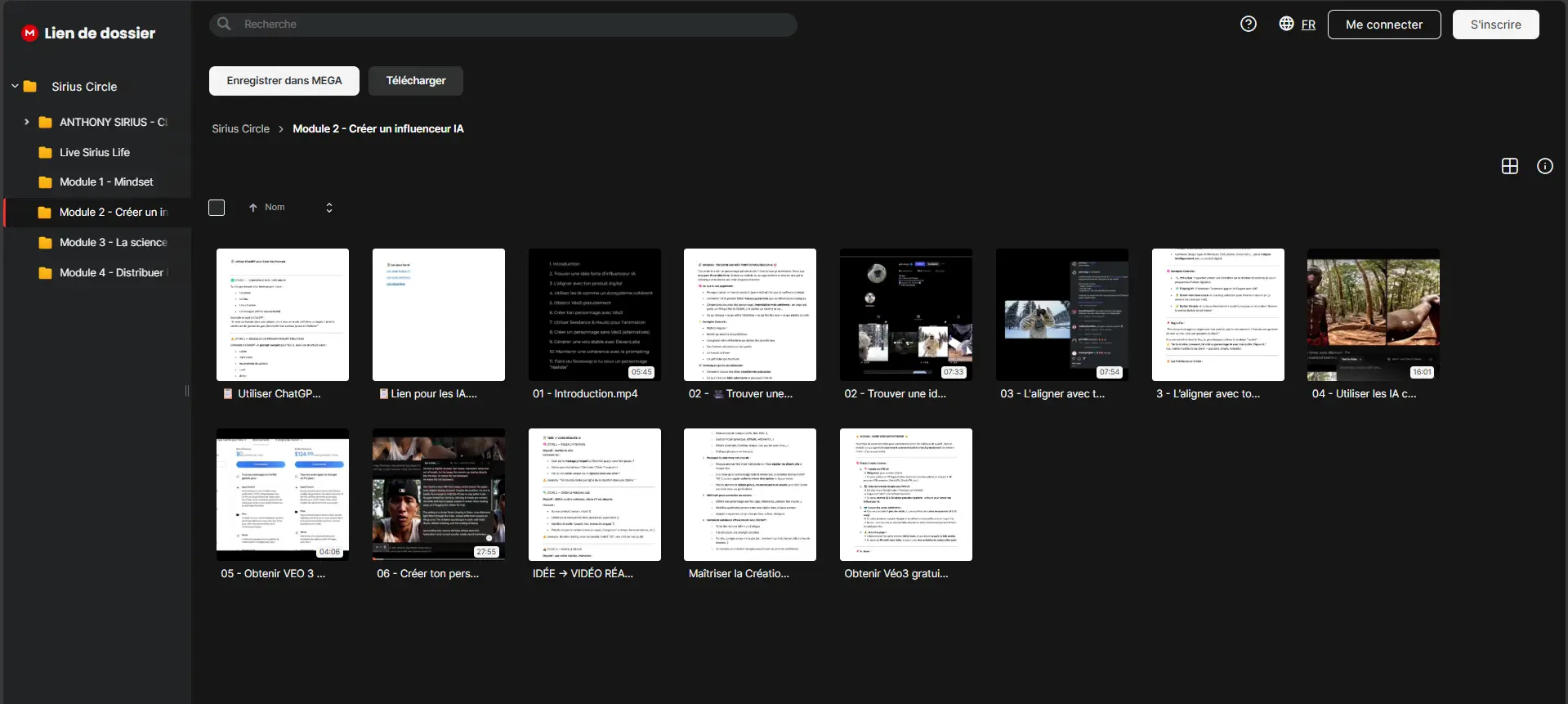
Task: Open the 04 - Utiliser les IA c... video
Action: (1374, 315)
